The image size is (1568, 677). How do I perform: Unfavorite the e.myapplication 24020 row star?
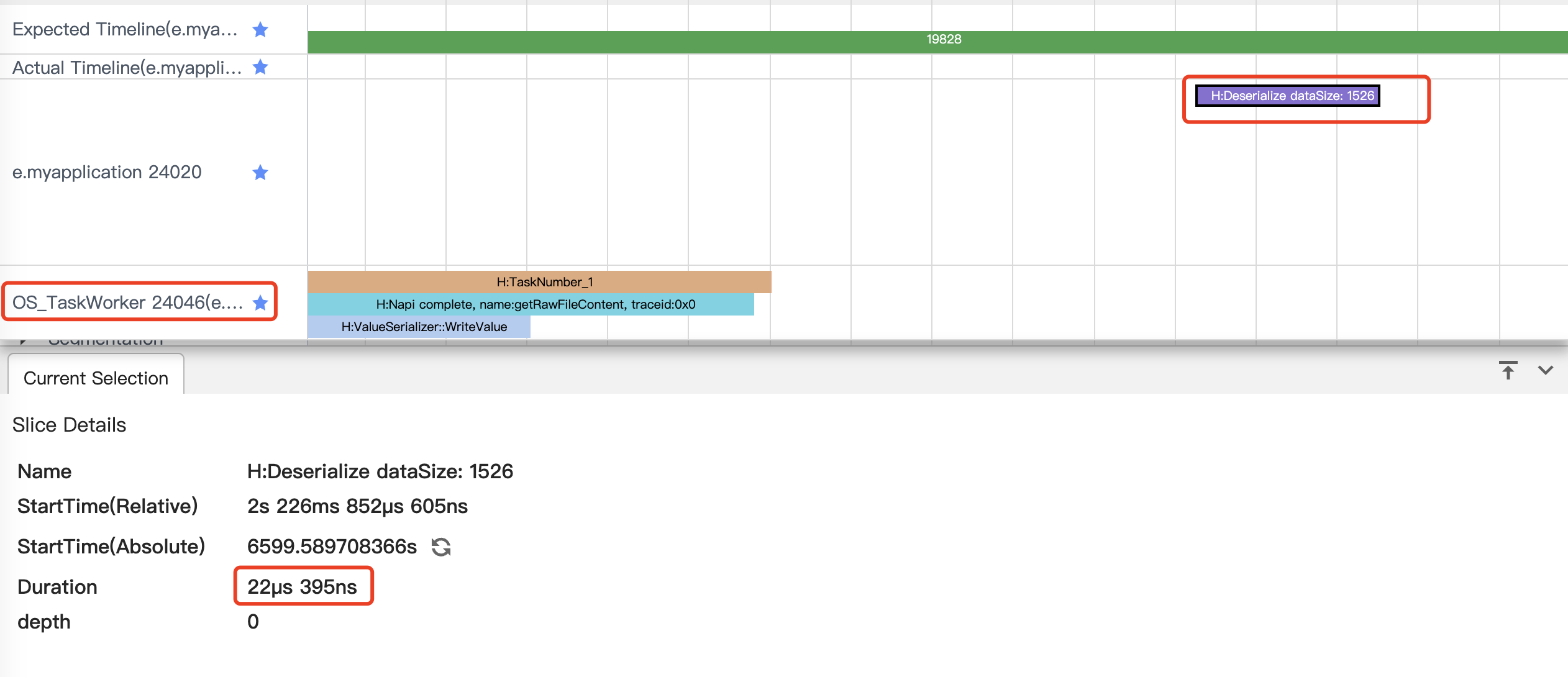point(260,172)
